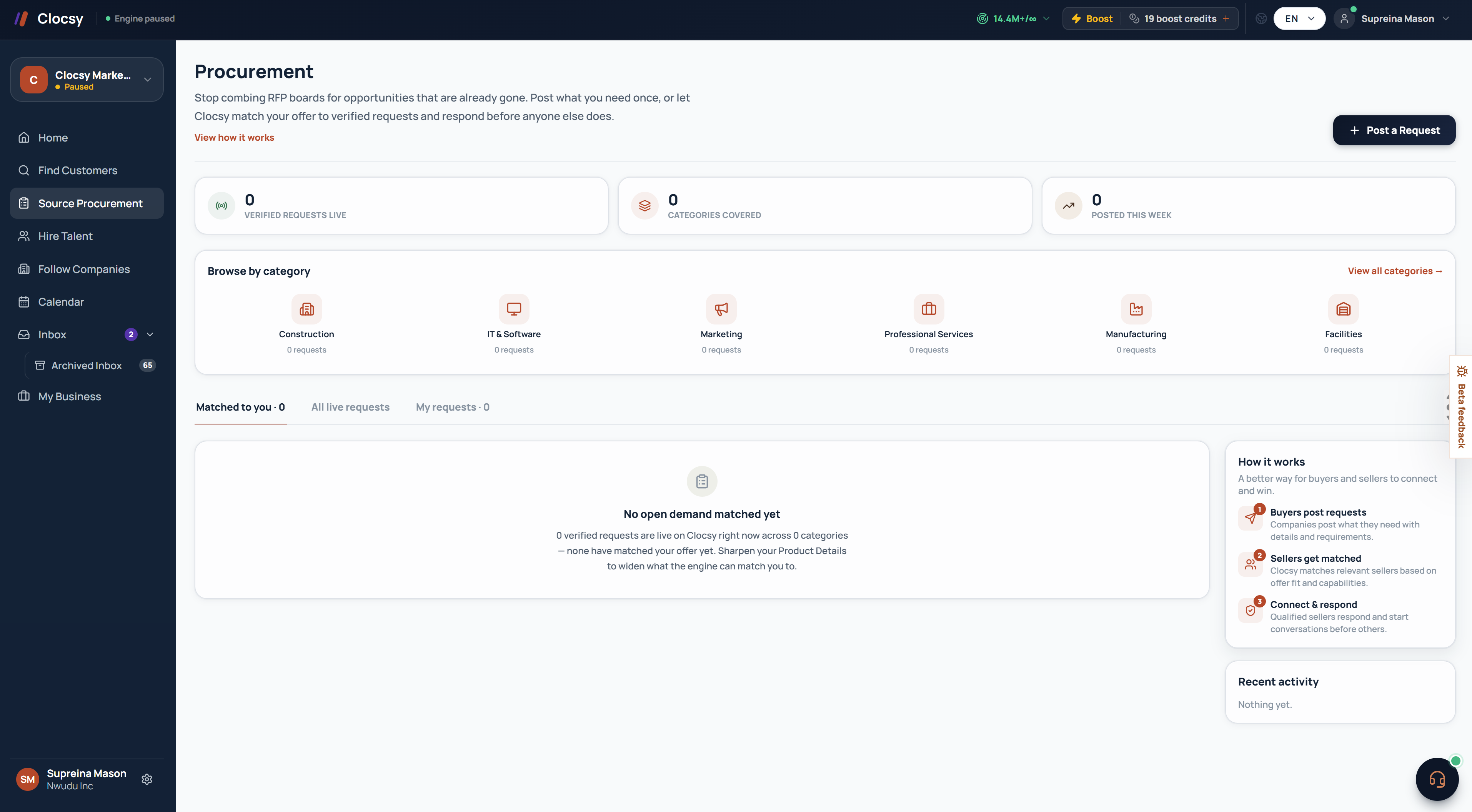Click Buyers post requests step icon
The width and height of the screenshot is (1472, 812).
1251,518
